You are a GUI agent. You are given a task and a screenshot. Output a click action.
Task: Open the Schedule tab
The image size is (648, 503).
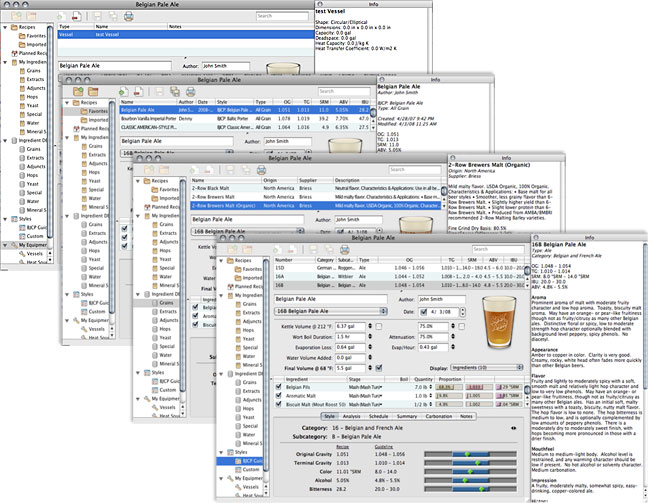[x=377, y=415]
